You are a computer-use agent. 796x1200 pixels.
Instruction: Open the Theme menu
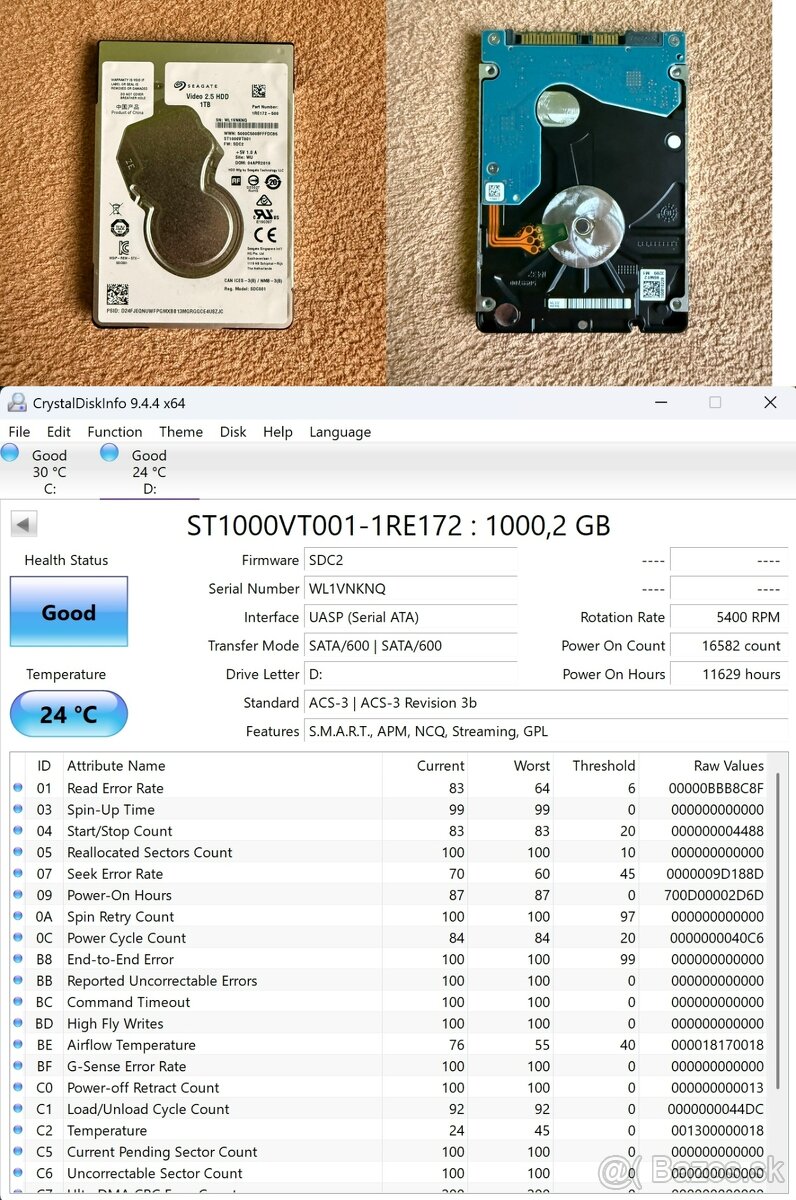click(x=181, y=432)
